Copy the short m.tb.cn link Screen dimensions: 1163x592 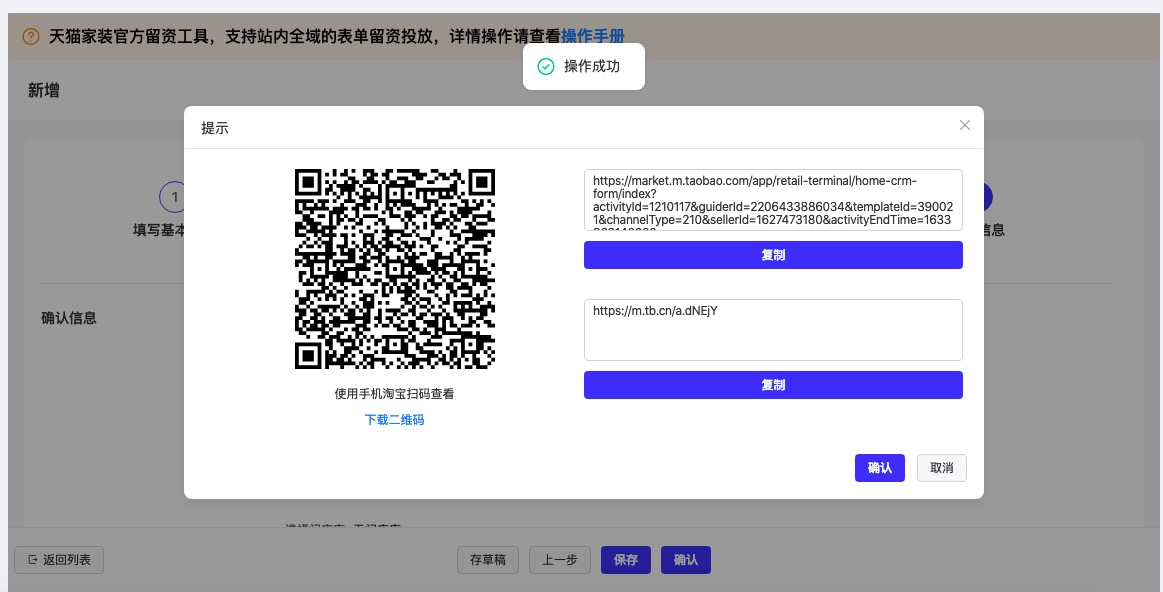[773, 385]
